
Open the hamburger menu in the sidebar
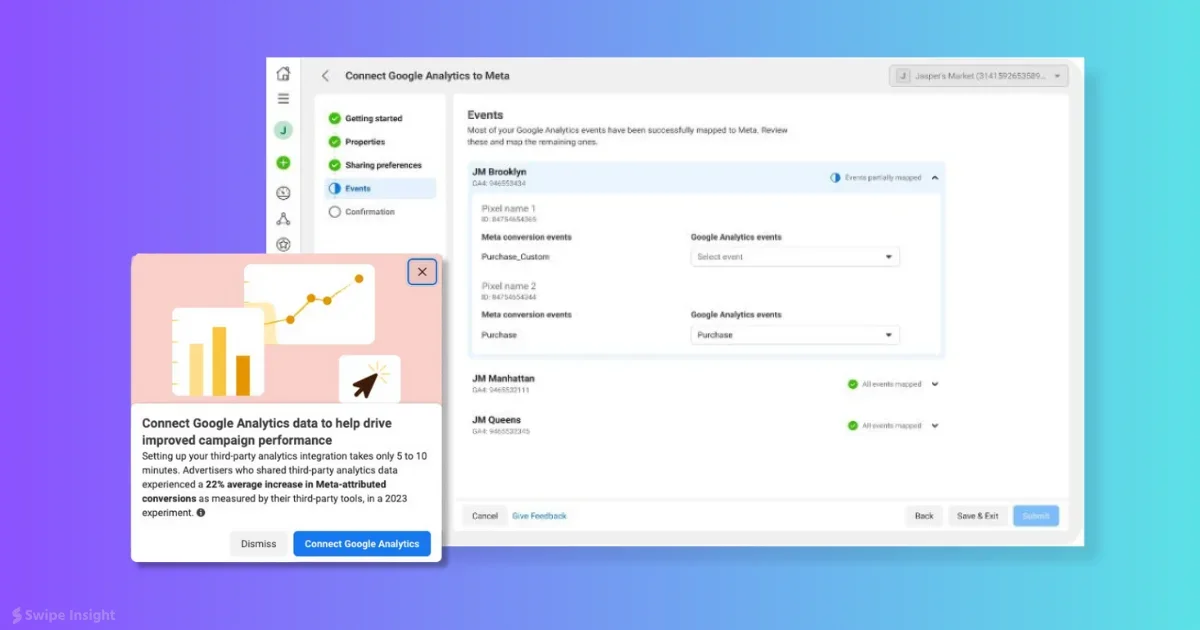pos(283,99)
